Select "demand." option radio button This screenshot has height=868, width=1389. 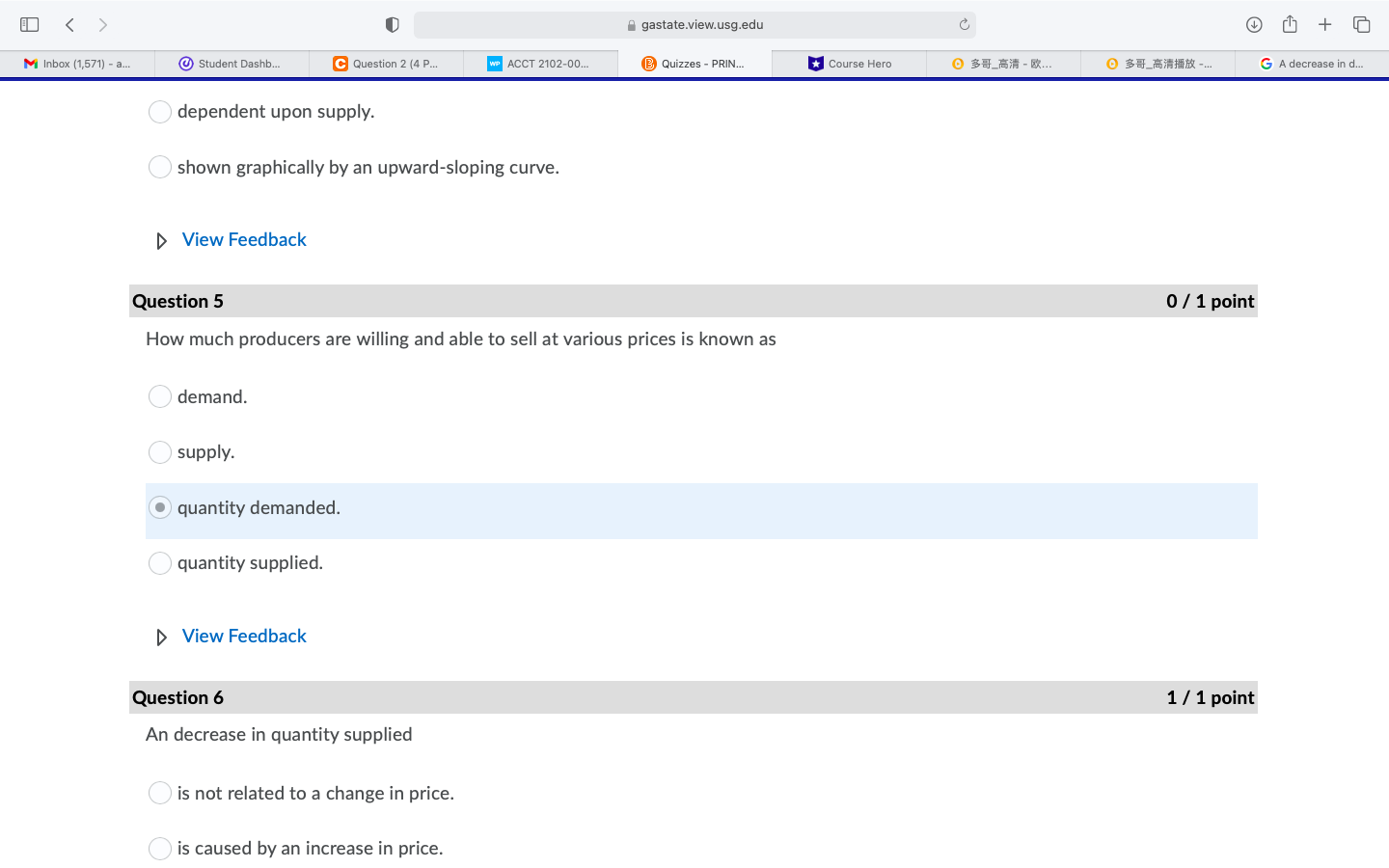click(160, 396)
